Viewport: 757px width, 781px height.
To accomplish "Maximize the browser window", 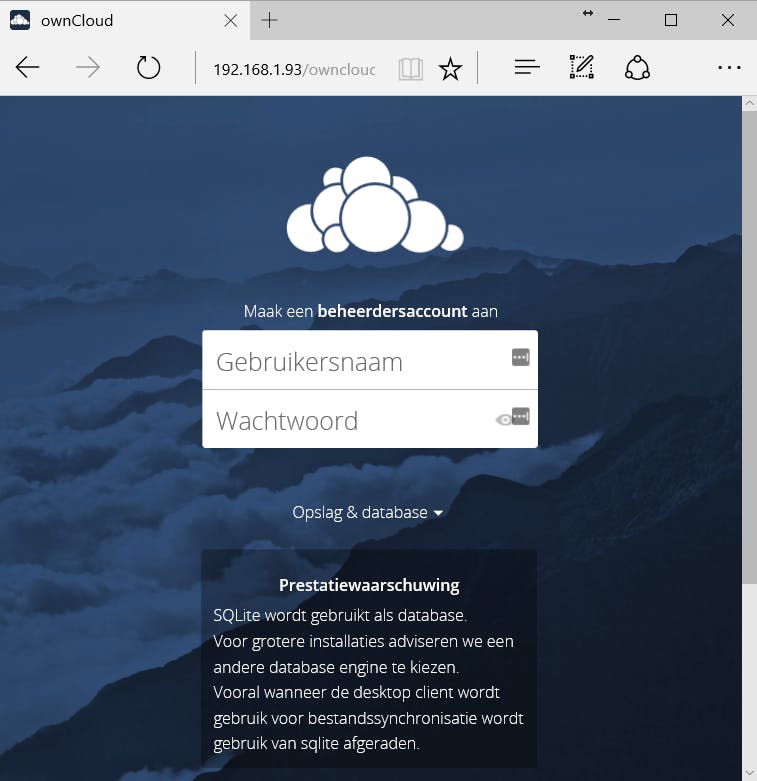I will 671,20.
